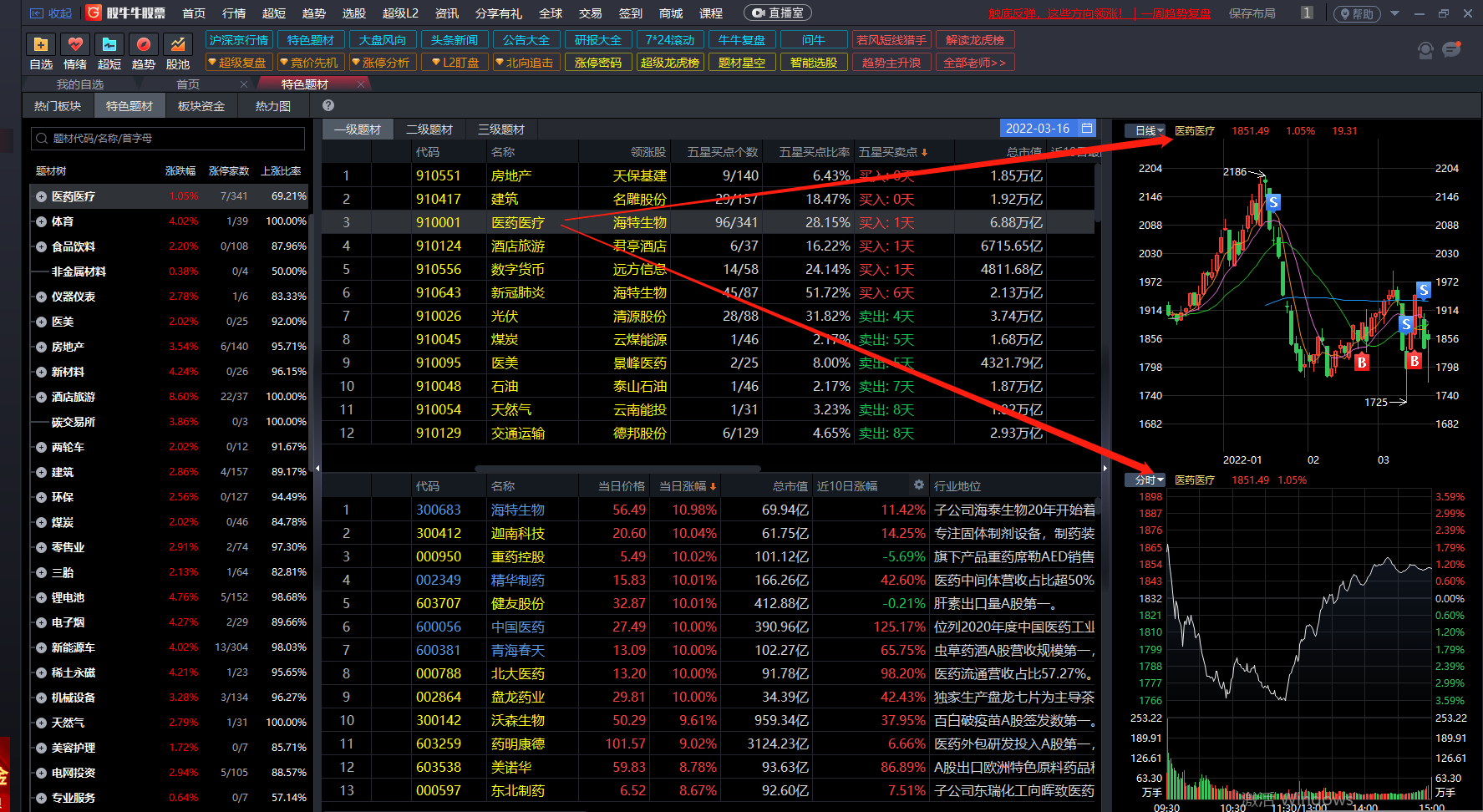Open the 分时 chart type dropdown

click(1145, 480)
